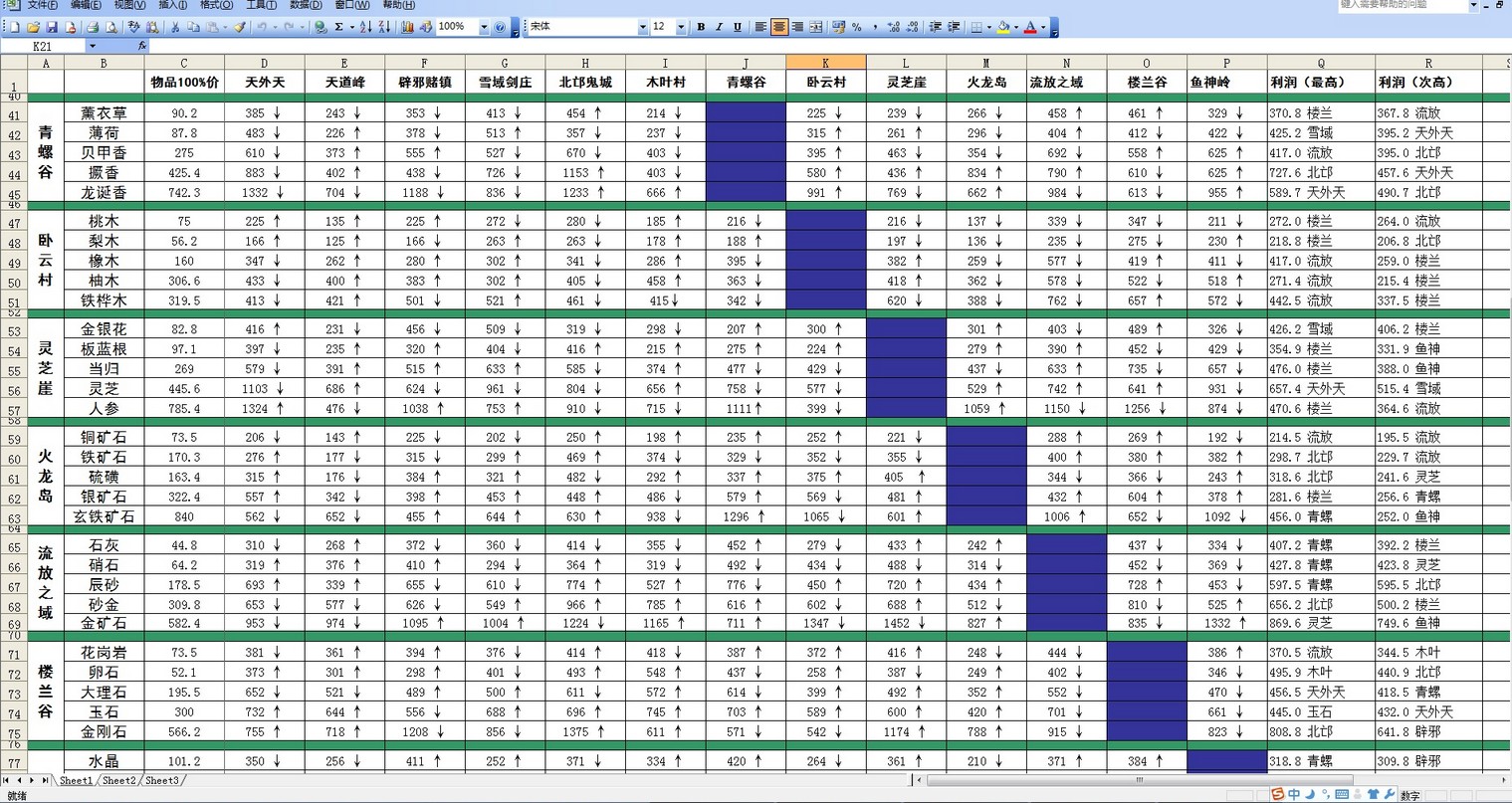Open the 插入(I) menu

tap(173, 5)
